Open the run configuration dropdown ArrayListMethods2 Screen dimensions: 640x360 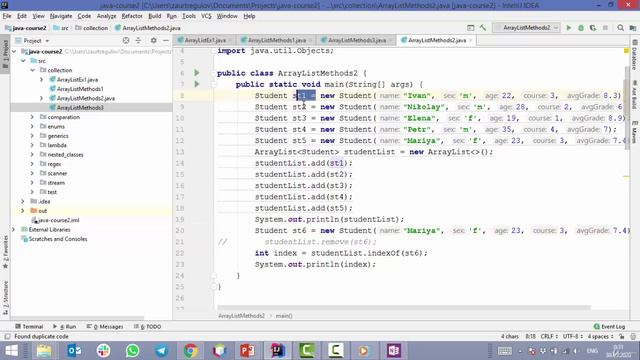[x=526, y=28]
